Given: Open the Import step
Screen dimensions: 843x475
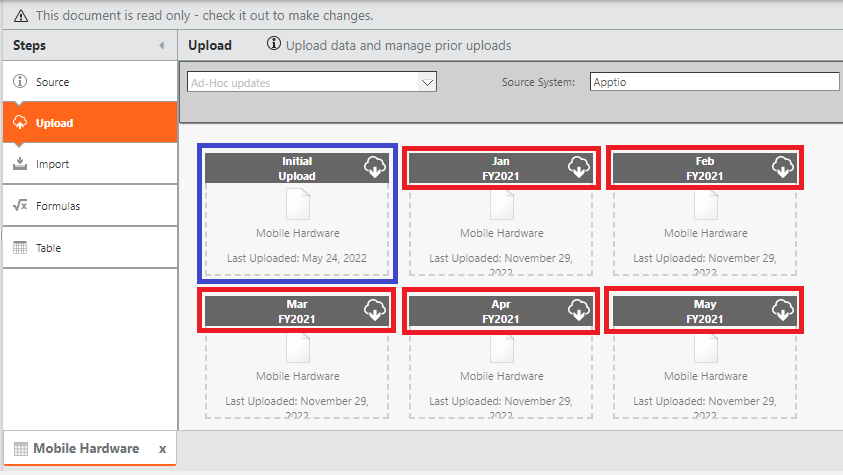Looking at the screenshot, I should tap(52, 164).
